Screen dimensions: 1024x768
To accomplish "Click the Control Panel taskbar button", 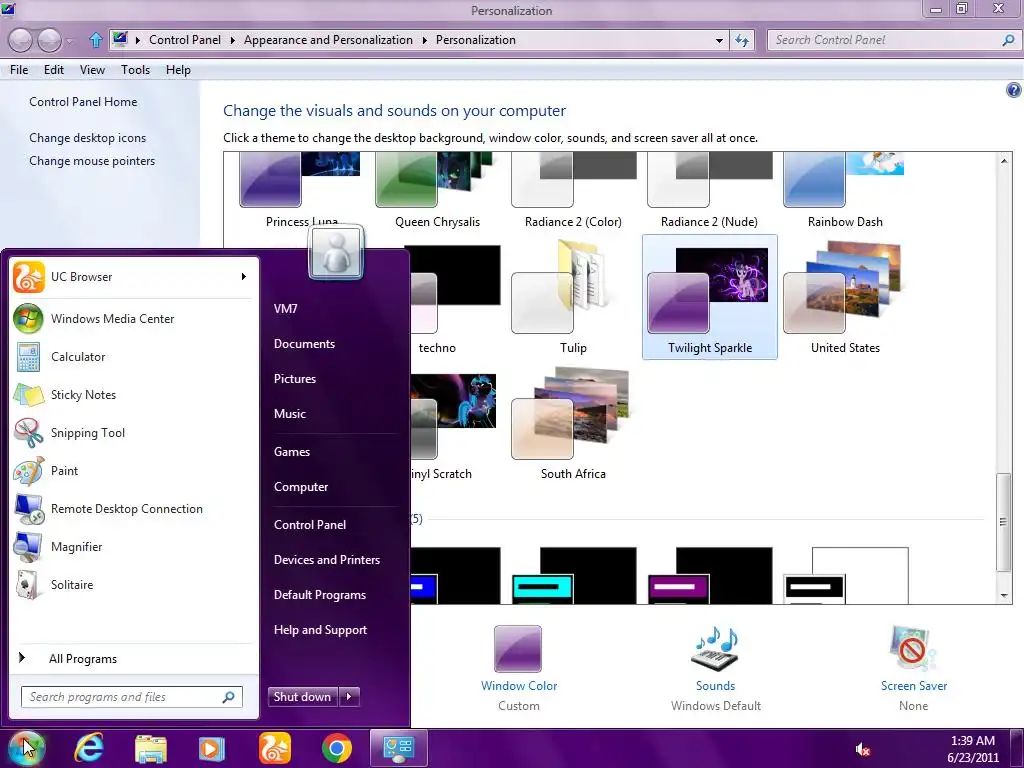I will pyautogui.click(x=398, y=748).
